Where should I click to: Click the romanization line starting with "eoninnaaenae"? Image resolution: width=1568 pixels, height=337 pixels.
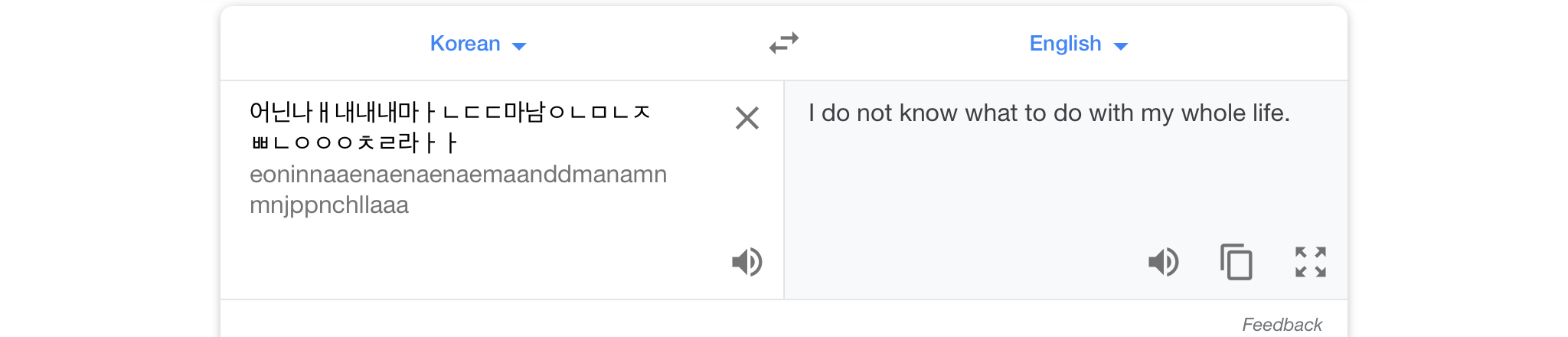pyautogui.click(x=458, y=175)
